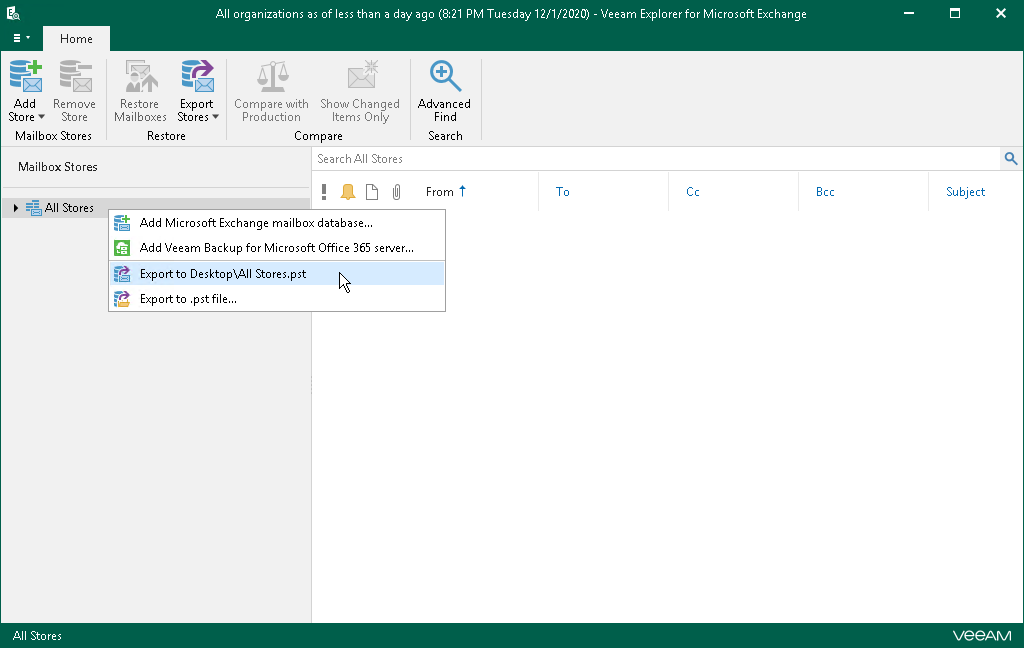This screenshot has height=648, width=1024.
Task: Choose Export to Desktop\All Stores.pst
Action: 277,274
